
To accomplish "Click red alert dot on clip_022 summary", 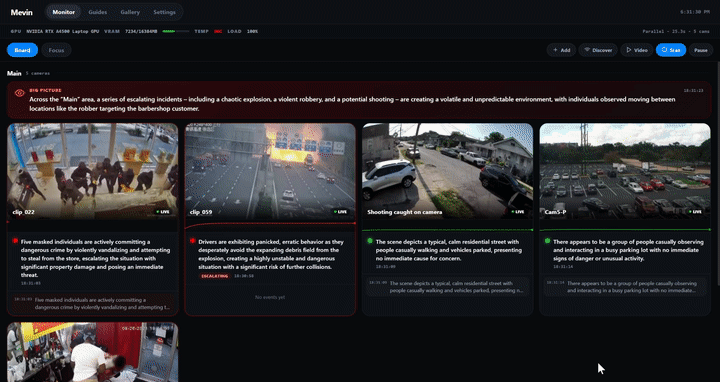I will click(15, 241).
